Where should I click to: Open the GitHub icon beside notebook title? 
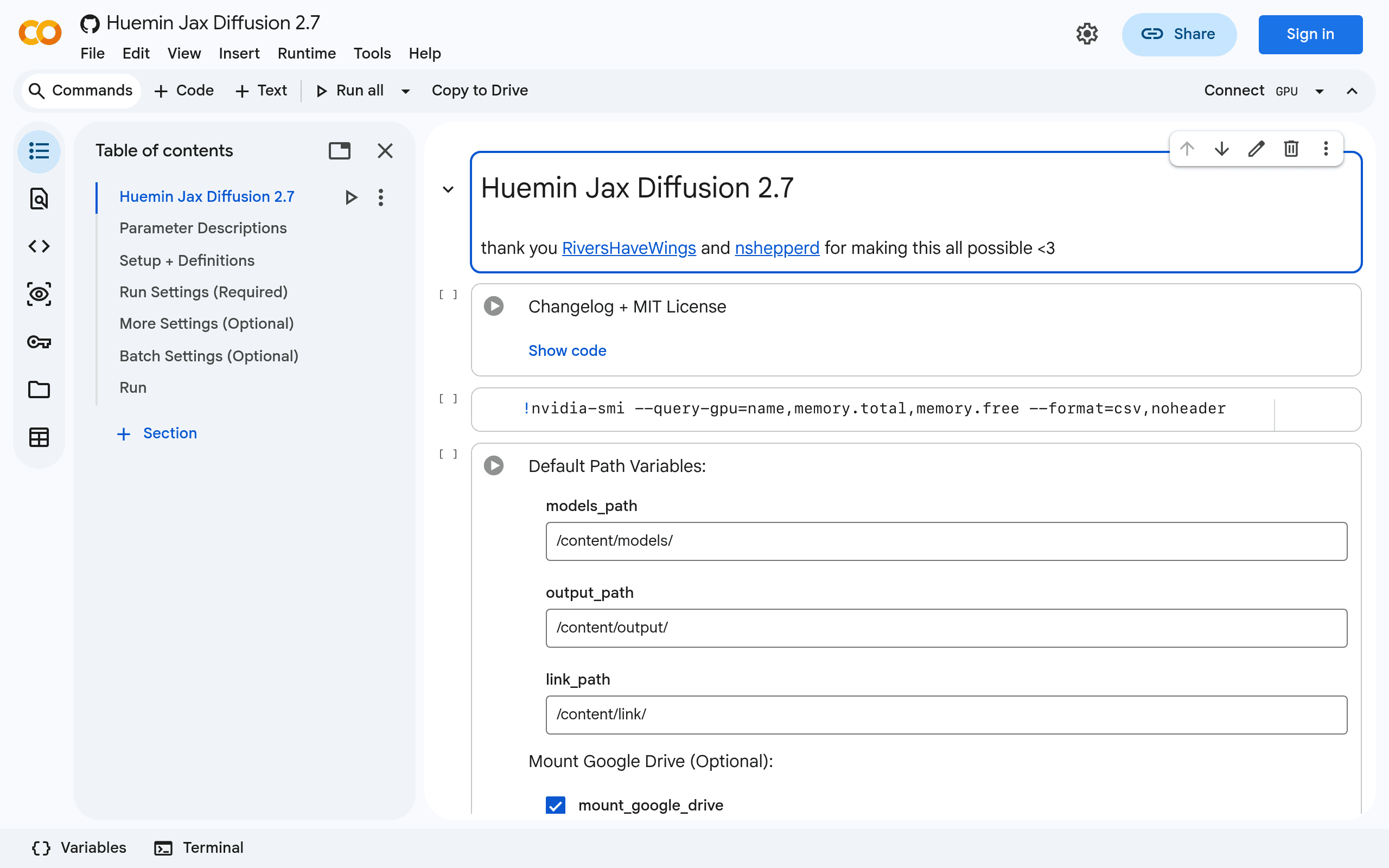pos(90,23)
